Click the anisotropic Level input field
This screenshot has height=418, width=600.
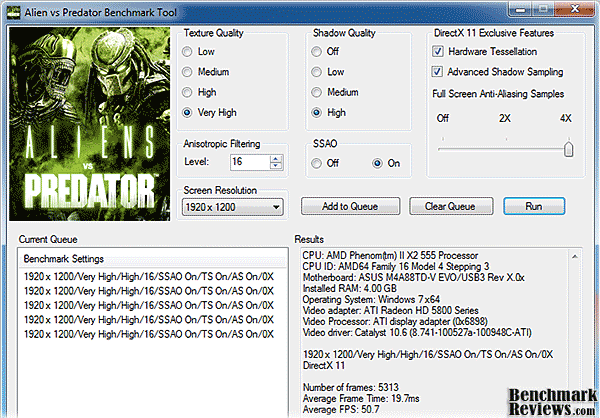250,162
